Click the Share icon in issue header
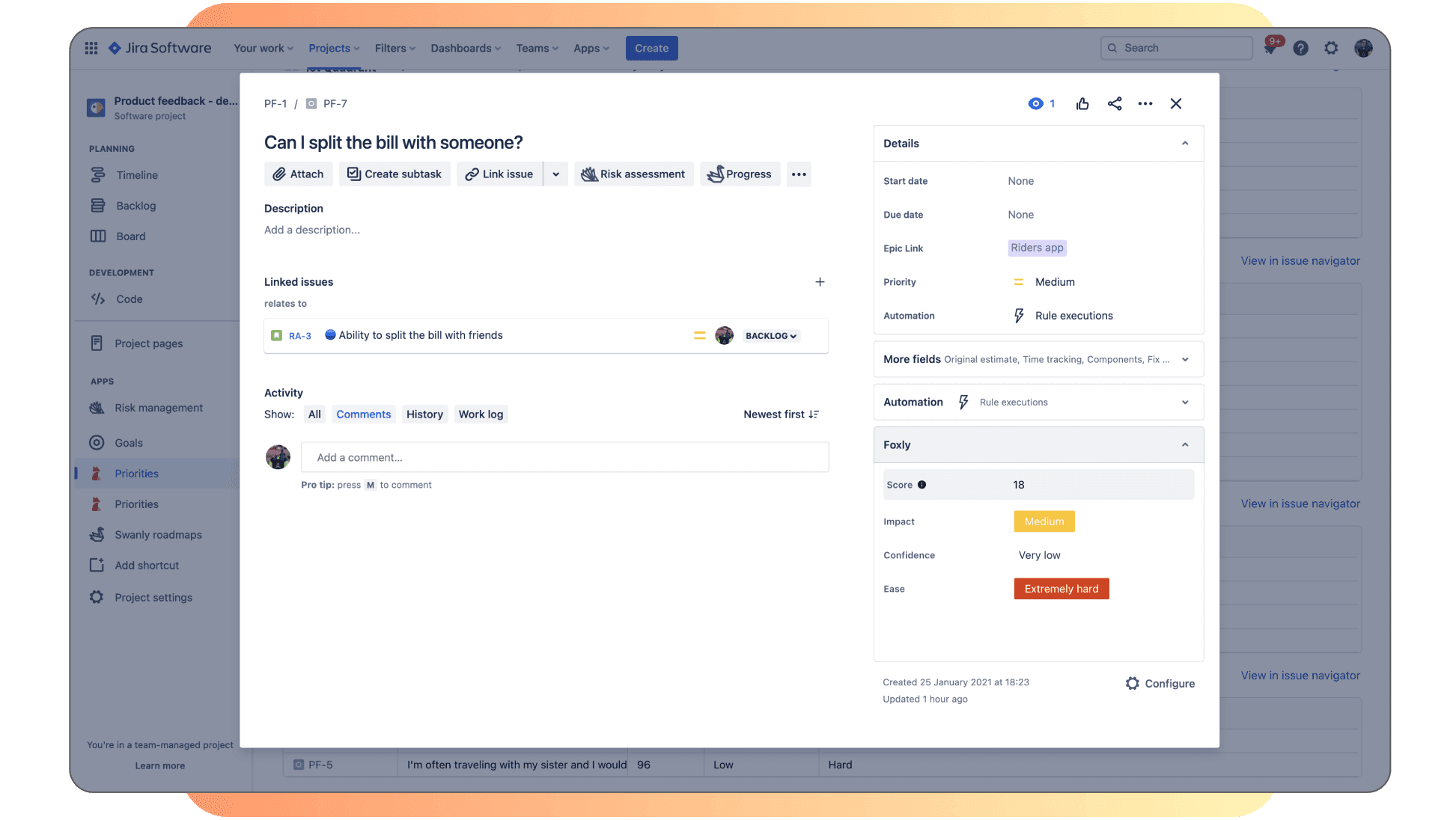The height and width of the screenshot is (820, 1456). 1114,103
